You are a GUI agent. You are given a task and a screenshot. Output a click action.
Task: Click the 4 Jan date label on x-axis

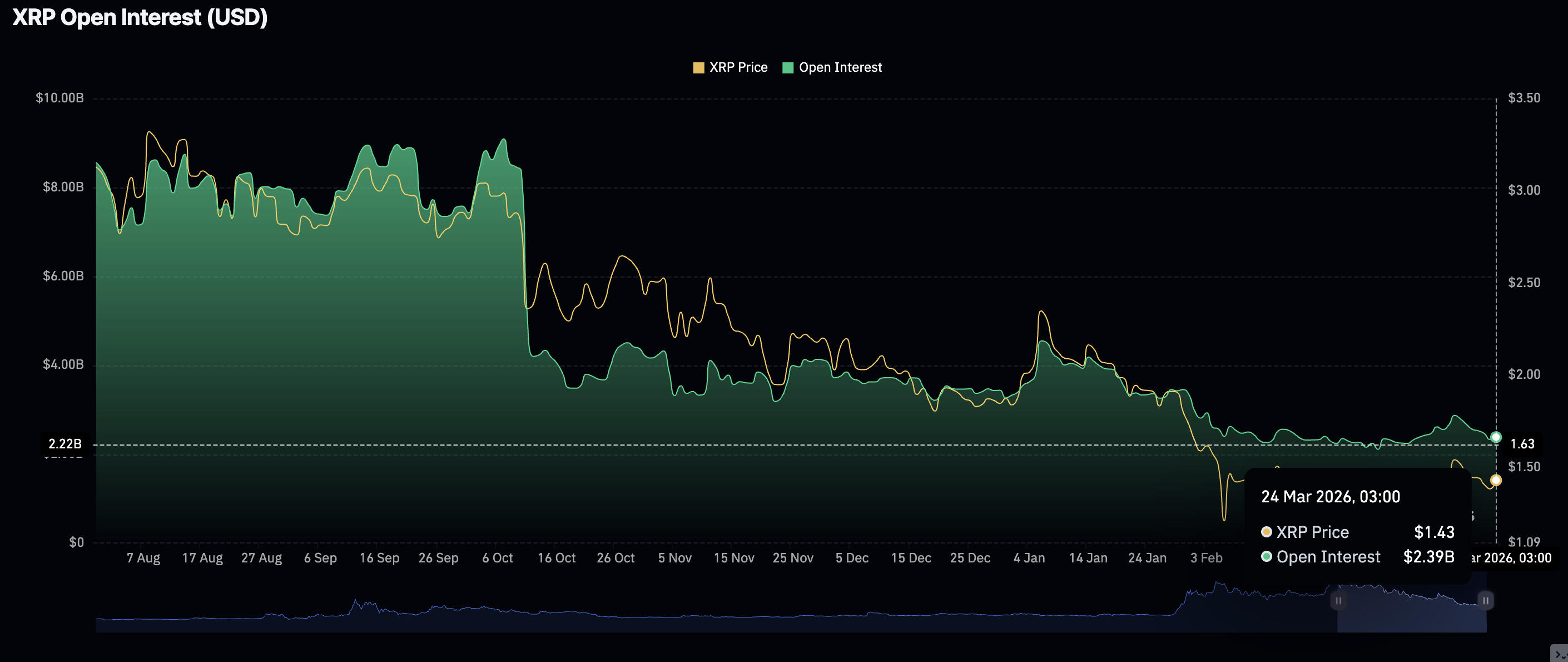pos(1029,558)
